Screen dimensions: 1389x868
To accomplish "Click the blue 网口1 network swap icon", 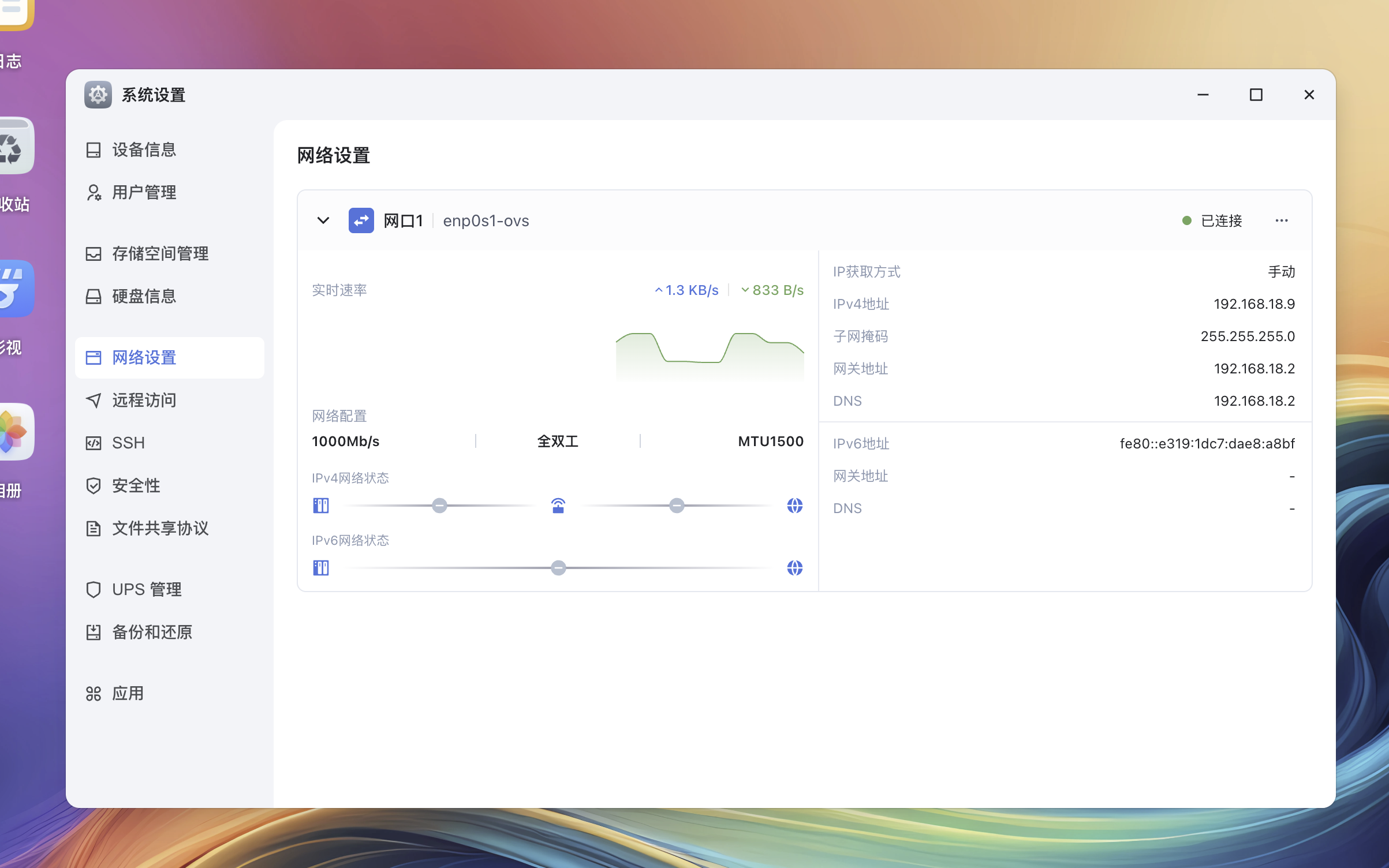I will tap(361, 220).
